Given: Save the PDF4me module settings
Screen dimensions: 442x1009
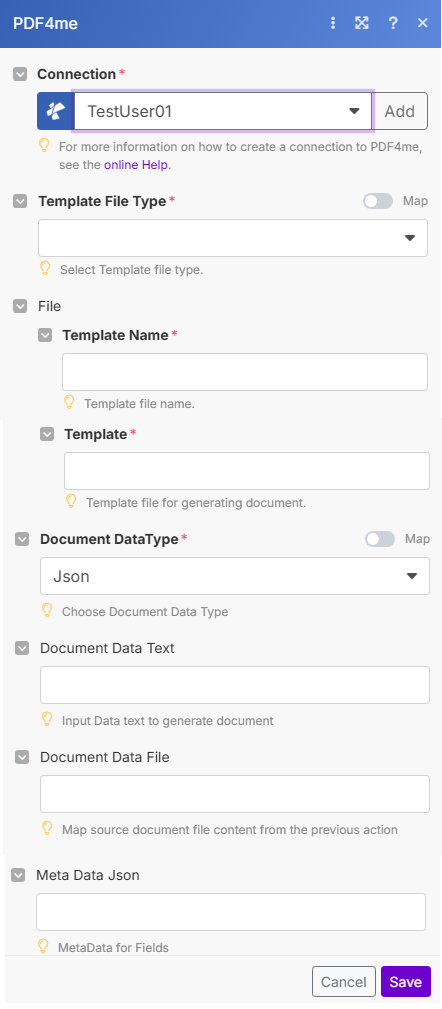Looking at the screenshot, I should click(405, 982).
